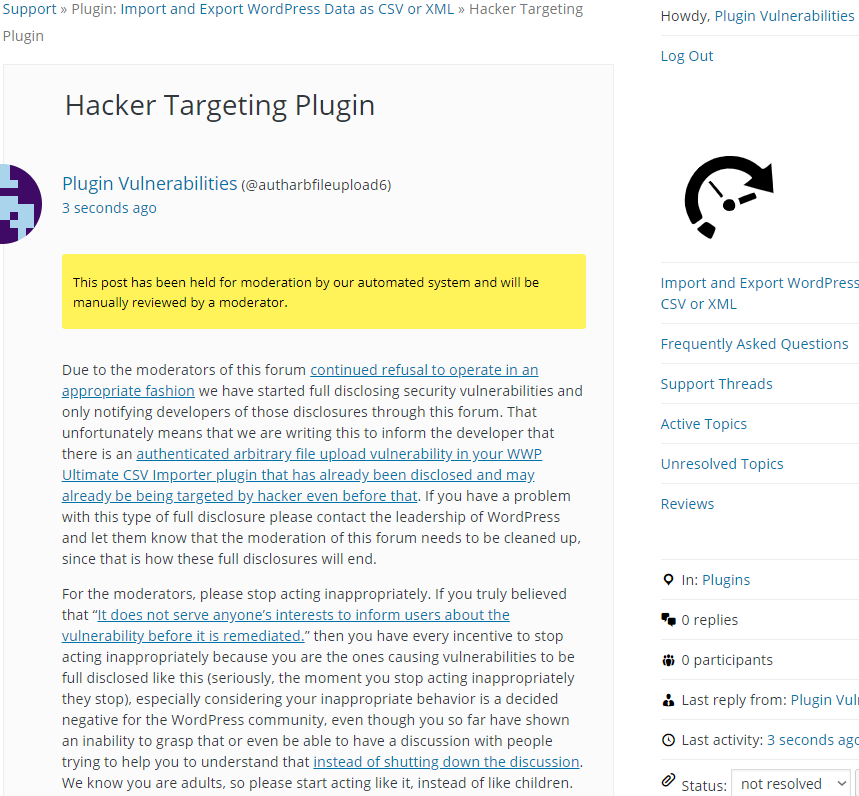The width and height of the screenshot is (859, 796).
Task: Click the participants group icon
Action: click(x=668, y=660)
